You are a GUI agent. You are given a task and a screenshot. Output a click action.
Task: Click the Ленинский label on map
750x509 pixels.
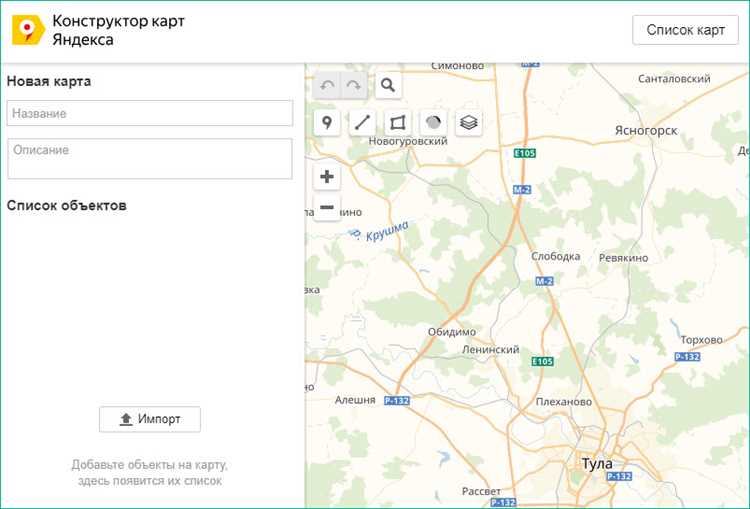490,350
